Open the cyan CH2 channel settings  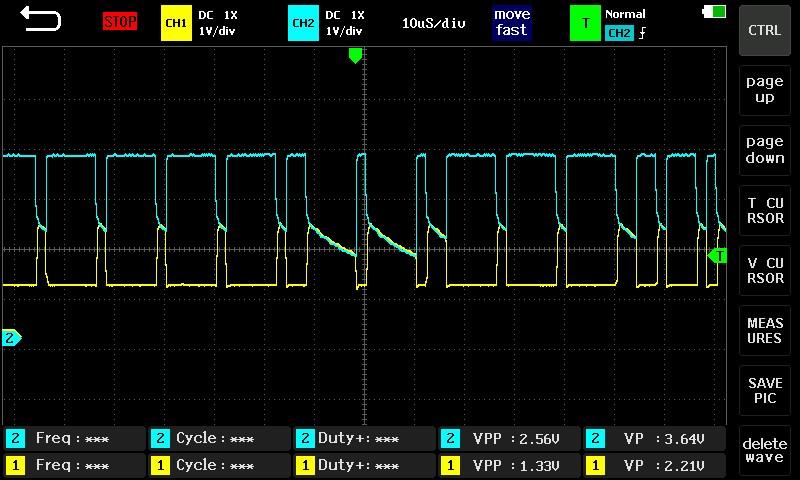pyautogui.click(x=303, y=23)
